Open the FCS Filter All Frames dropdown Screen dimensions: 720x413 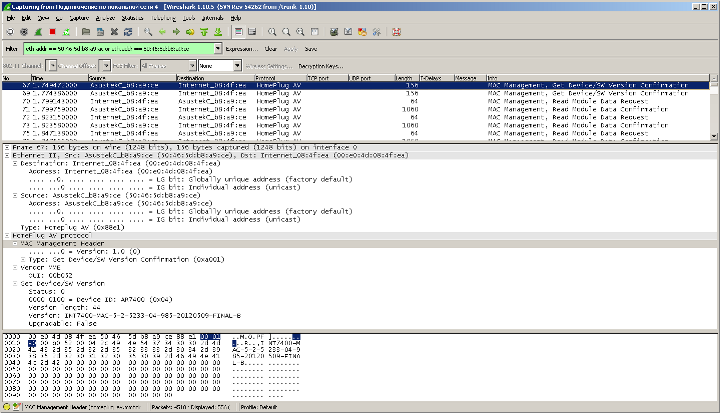[168, 66]
